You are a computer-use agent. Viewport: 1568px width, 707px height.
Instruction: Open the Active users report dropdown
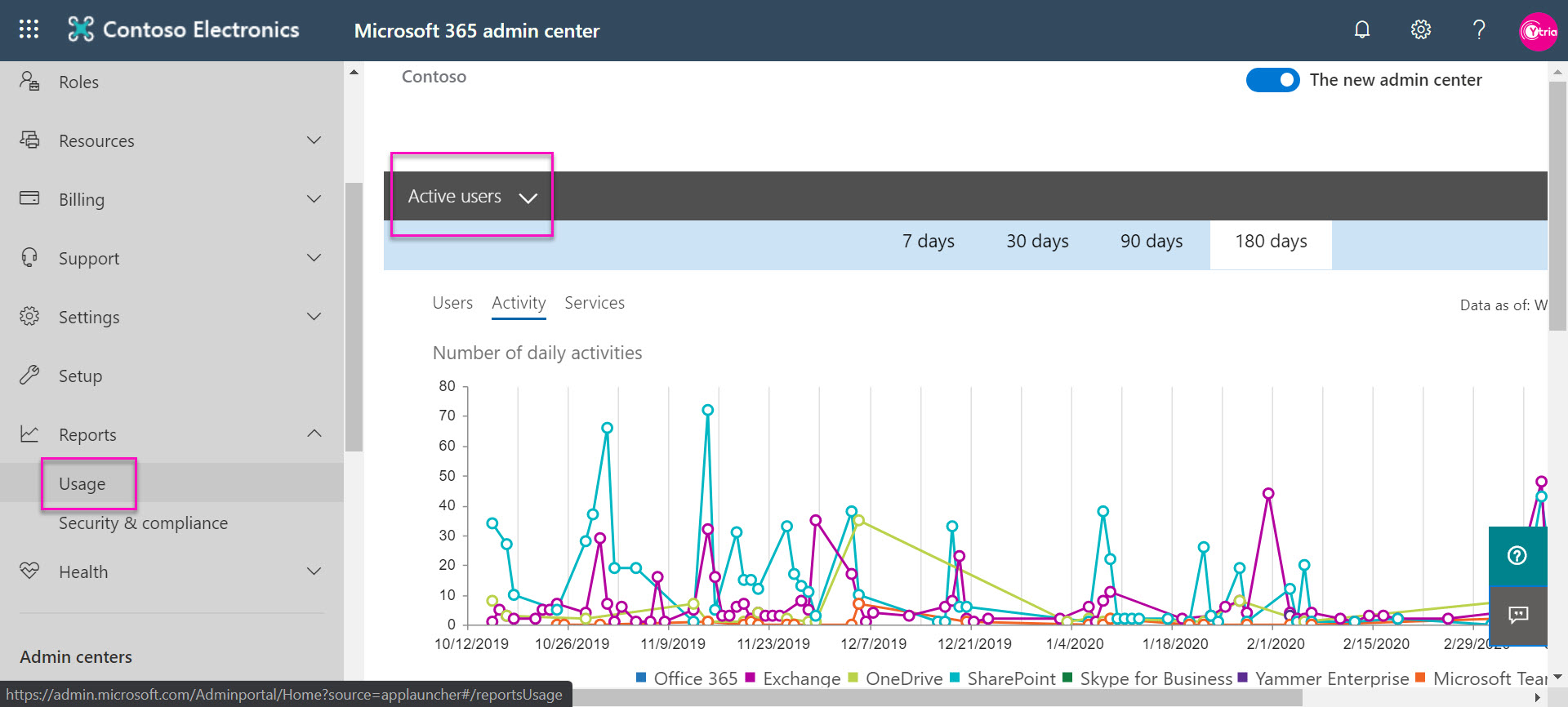(472, 197)
